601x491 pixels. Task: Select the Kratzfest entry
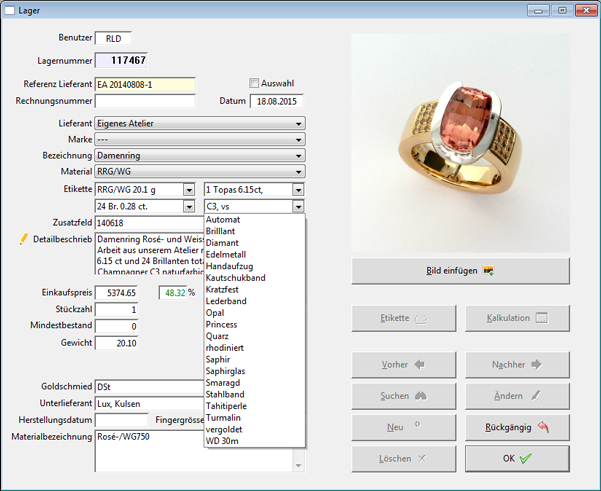coord(255,290)
